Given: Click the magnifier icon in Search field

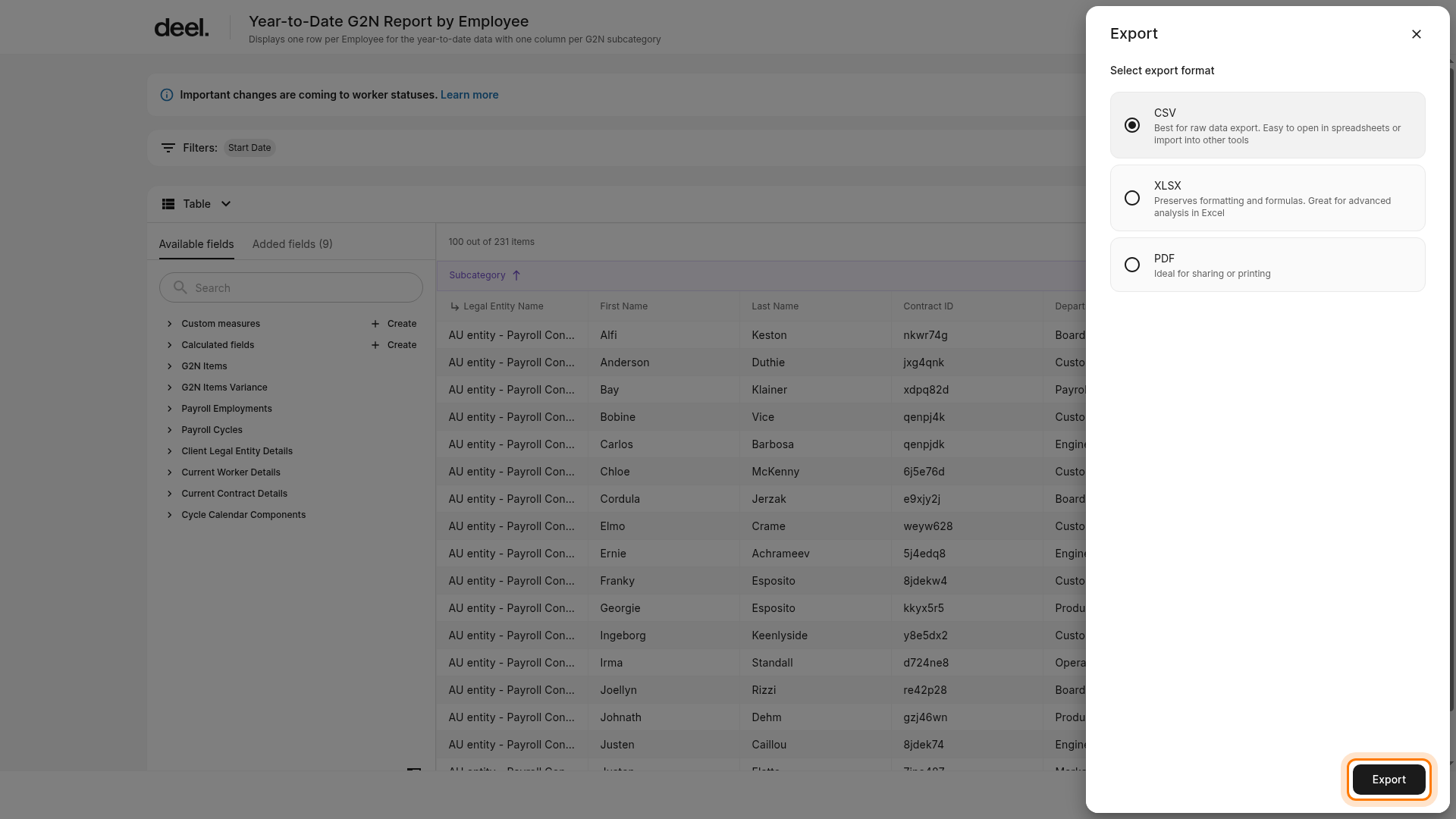Looking at the screenshot, I should point(180,287).
